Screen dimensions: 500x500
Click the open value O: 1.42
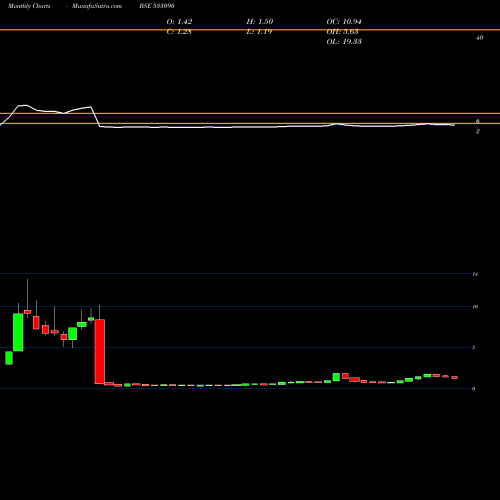pos(179,22)
